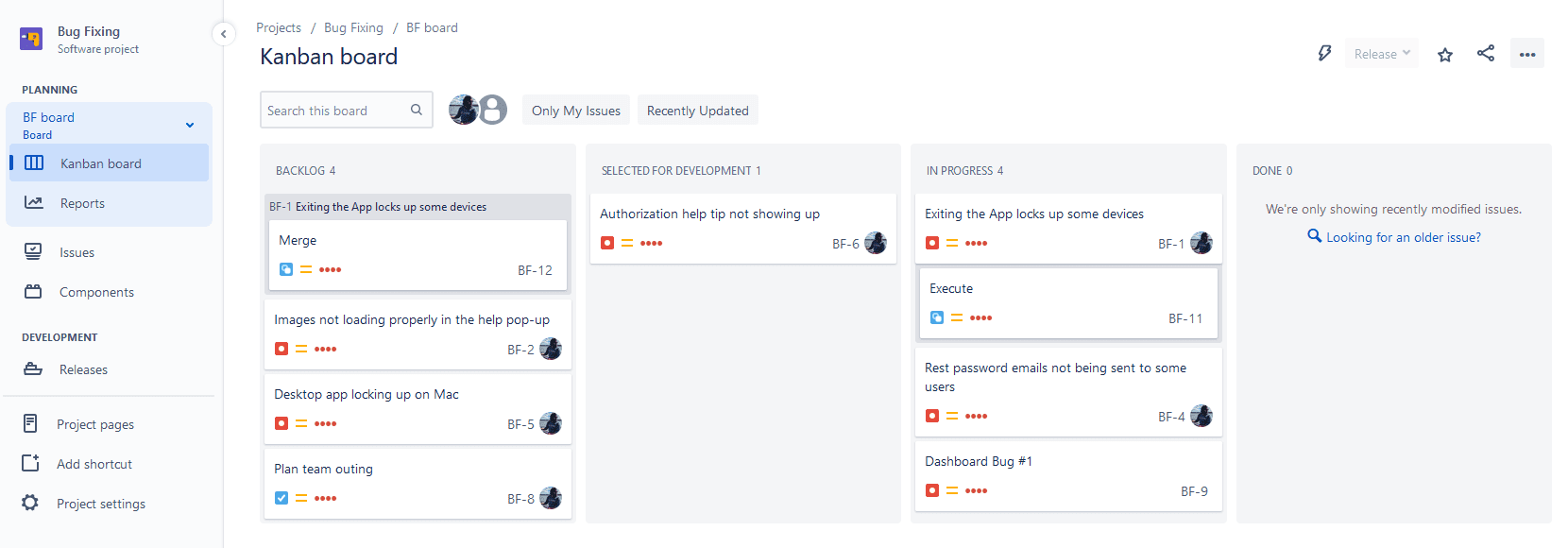The height and width of the screenshot is (548, 1568).
Task: Click the Bug Fixing breadcrumb link
Action: coord(353,27)
